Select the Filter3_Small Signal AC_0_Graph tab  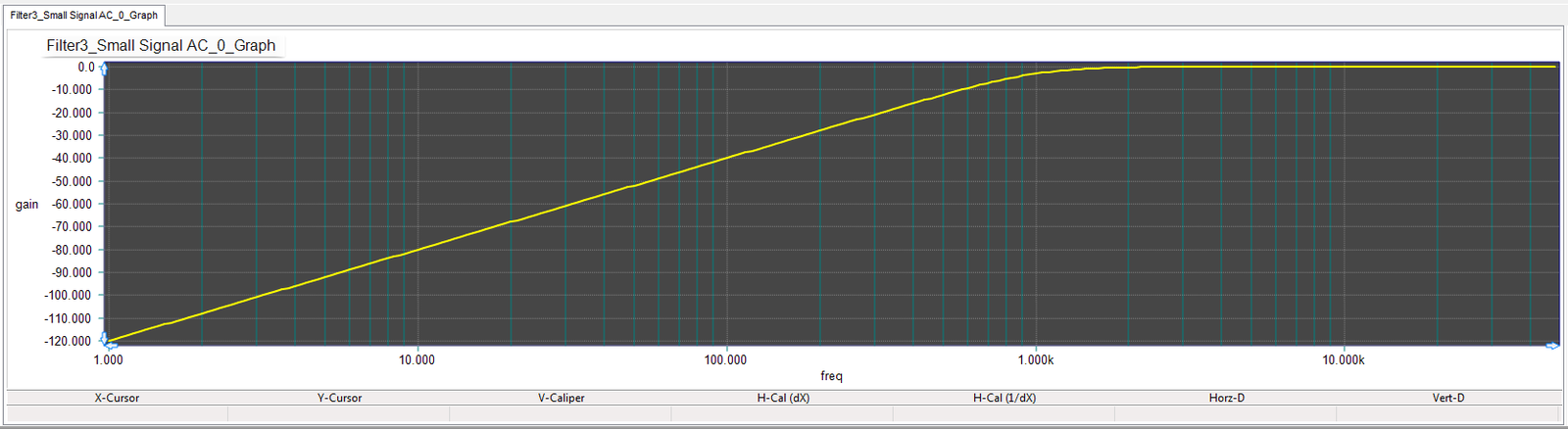(83, 16)
